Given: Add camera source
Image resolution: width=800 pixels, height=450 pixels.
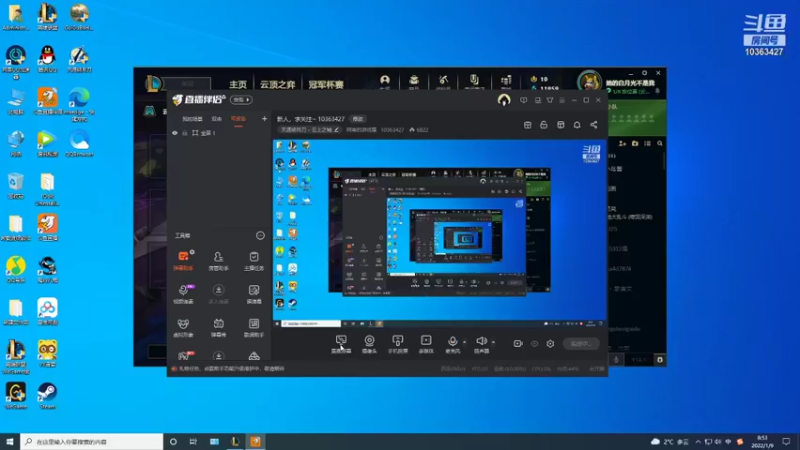Looking at the screenshot, I should pyautogui.click(x=369, y=344).
